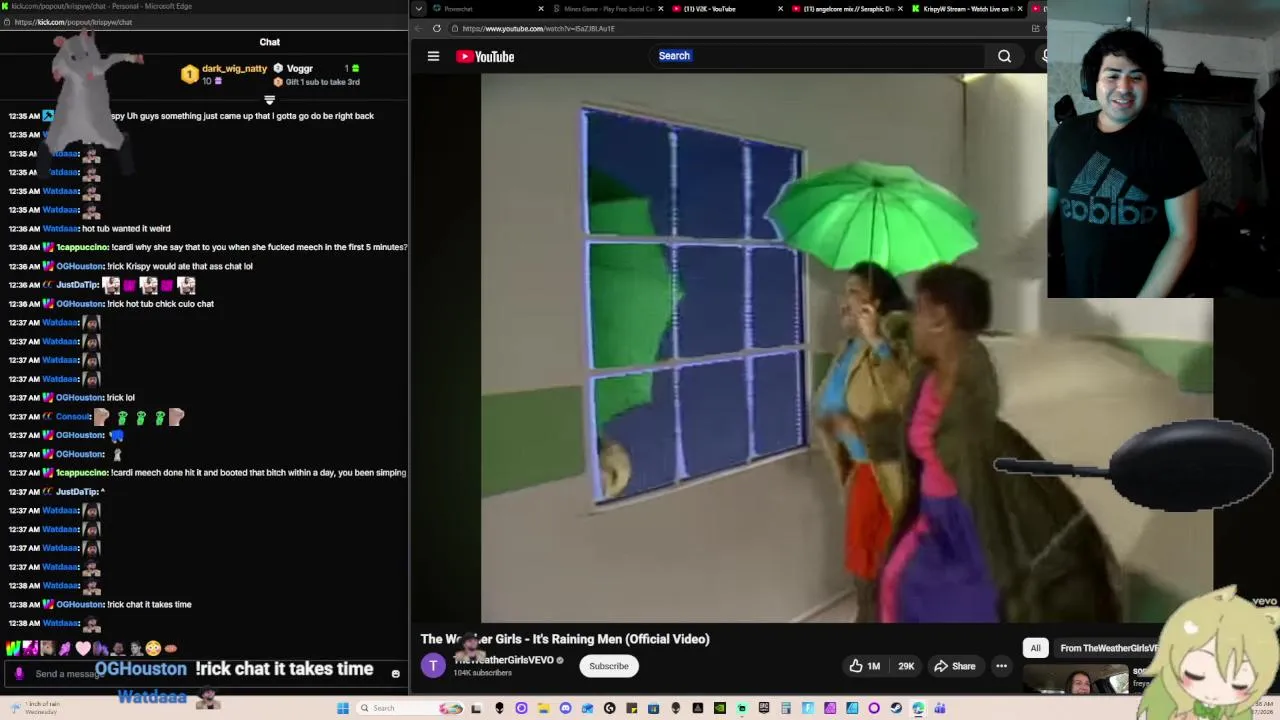
Task: Focus the Send a message chat box
Action: coord(205,674)
